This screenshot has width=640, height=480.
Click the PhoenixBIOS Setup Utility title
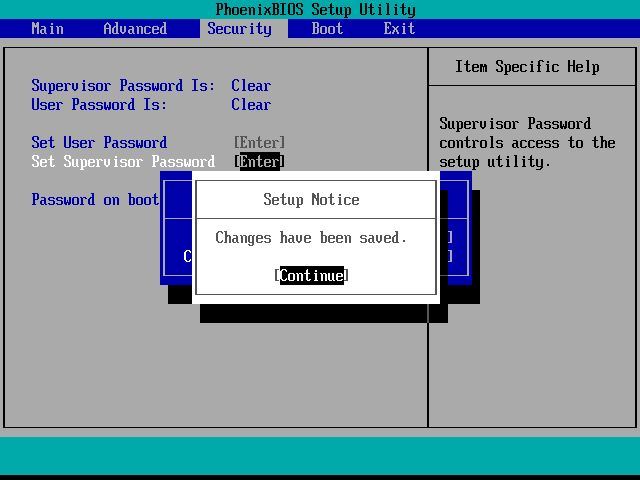pos(316,9)
